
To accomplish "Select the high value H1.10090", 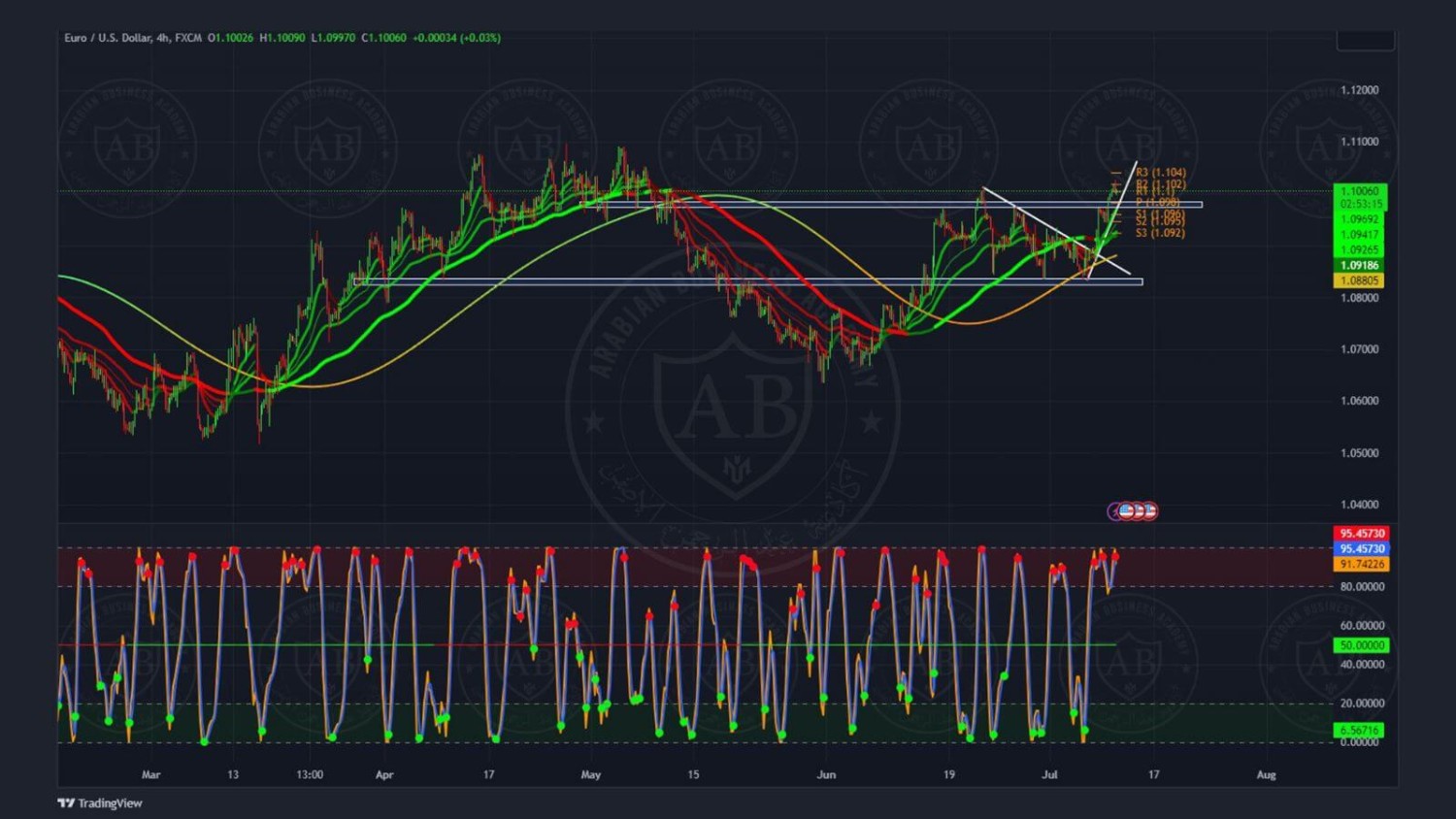I will point(282,38).
